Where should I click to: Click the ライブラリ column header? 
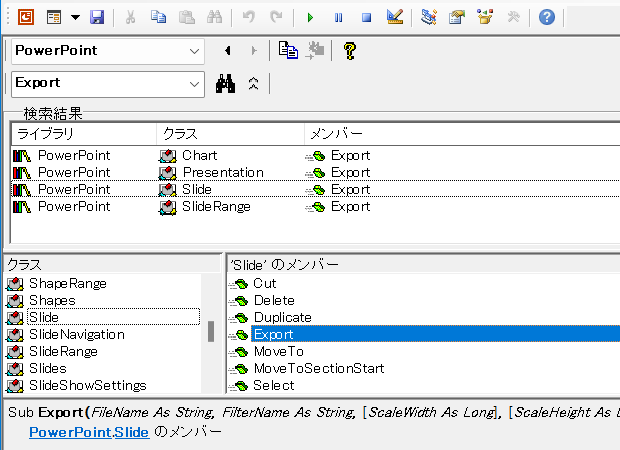point(84,134)
